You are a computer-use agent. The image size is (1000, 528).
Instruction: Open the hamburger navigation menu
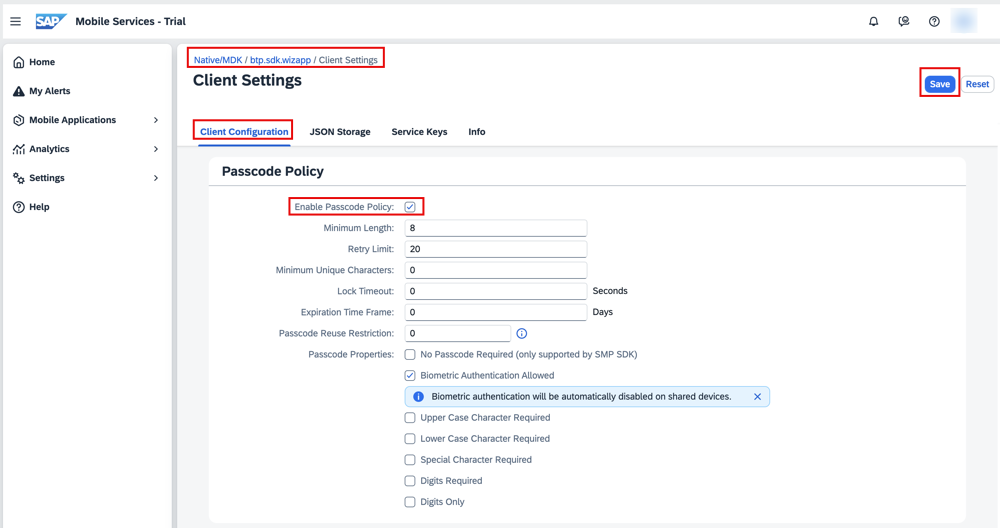pyautogui.click(x=15, y=22)
